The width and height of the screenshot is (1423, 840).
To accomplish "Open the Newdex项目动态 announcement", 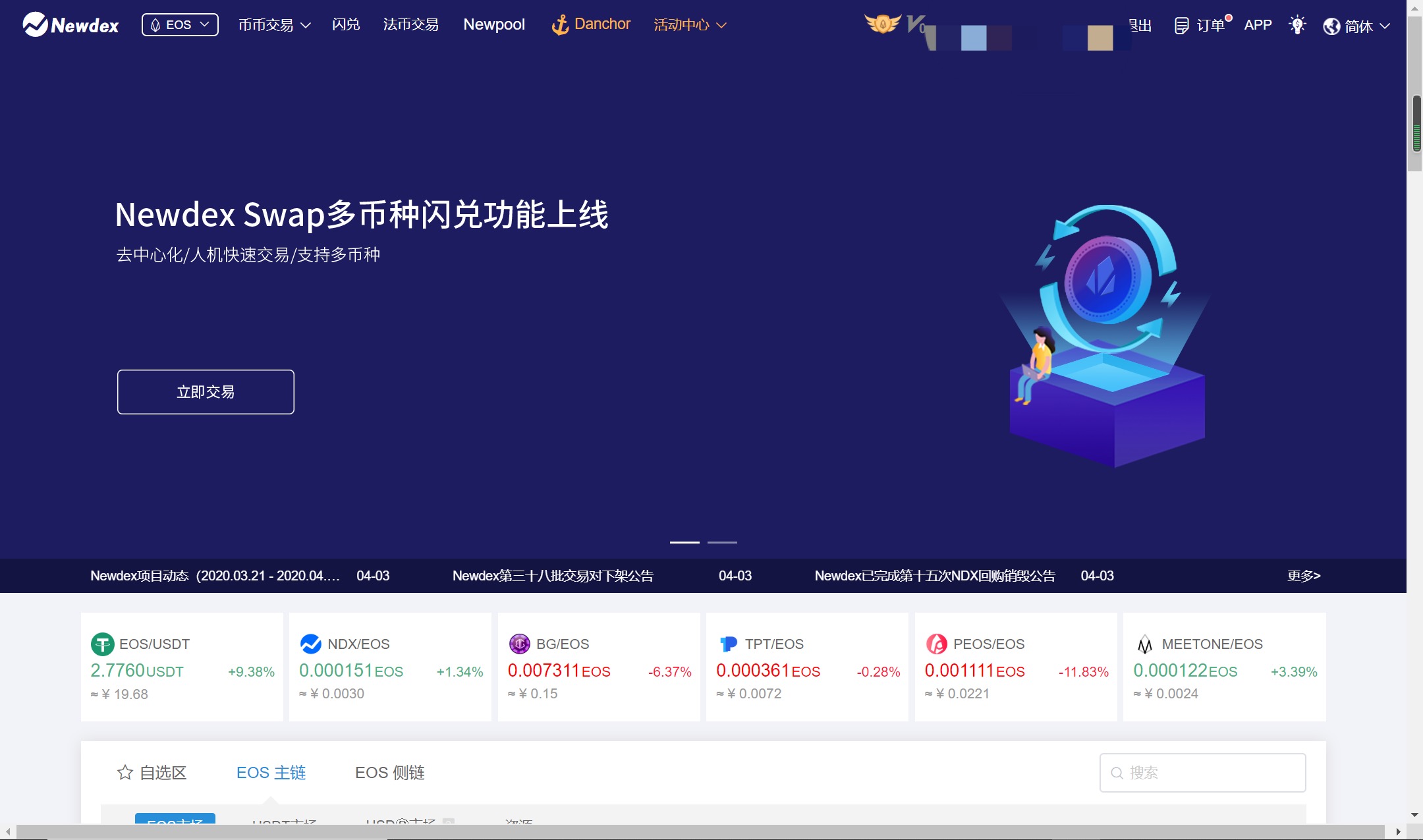I will (215, 576).
